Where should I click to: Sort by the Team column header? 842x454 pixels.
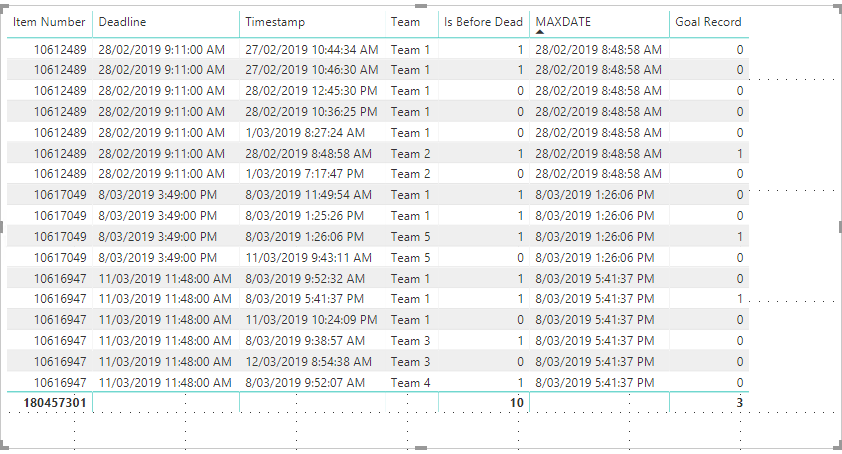(405, 22)
